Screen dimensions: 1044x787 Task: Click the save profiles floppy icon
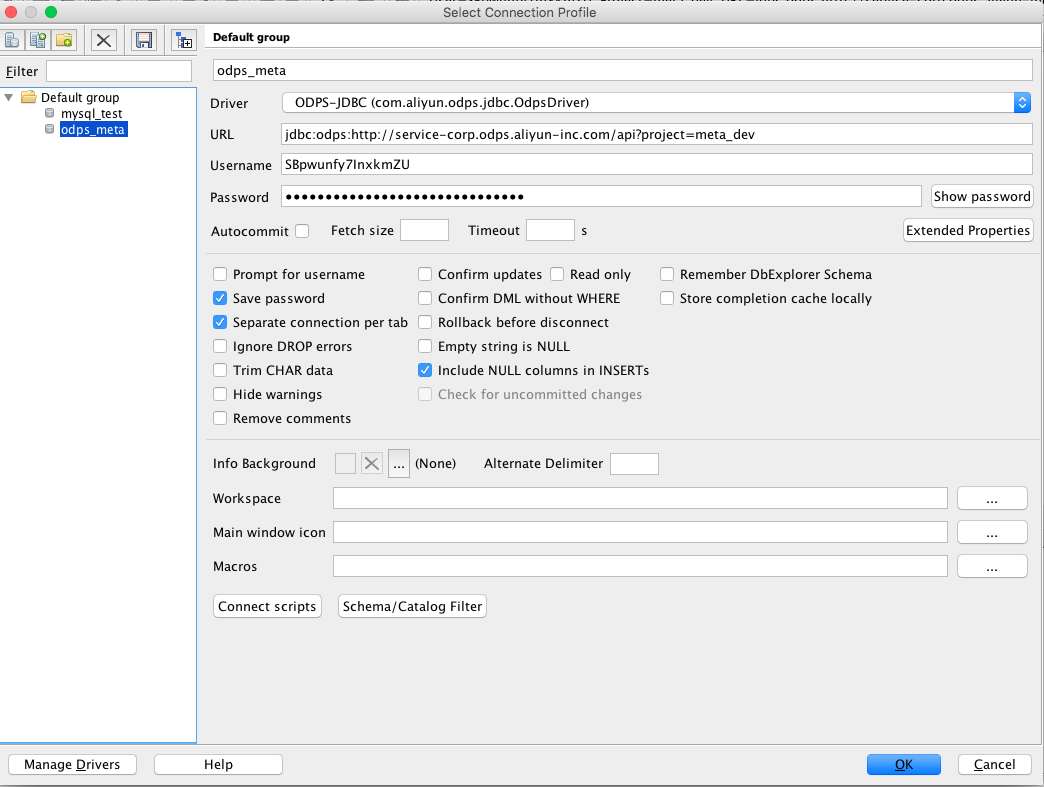point(144,40)
